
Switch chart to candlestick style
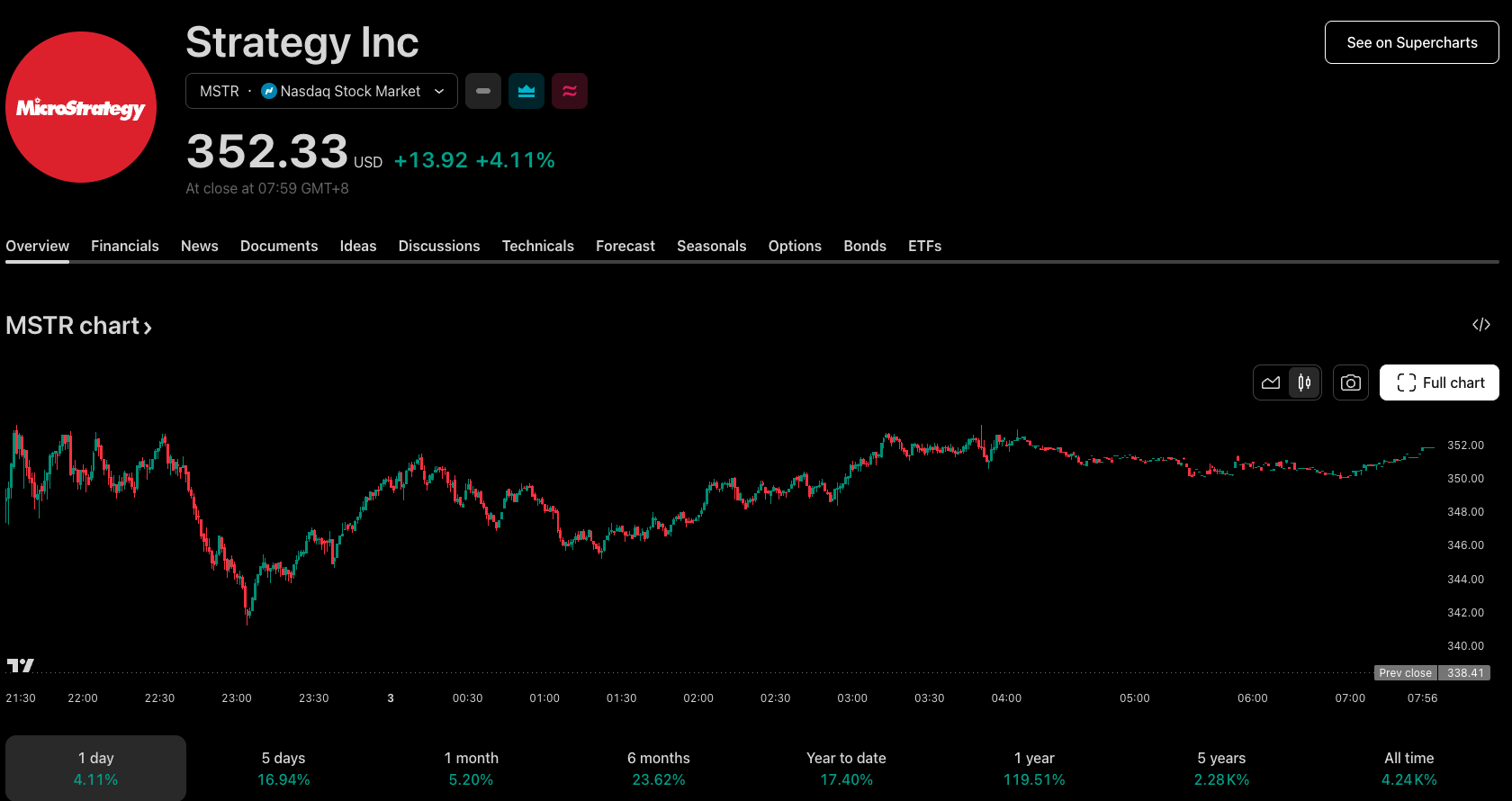1304,382
